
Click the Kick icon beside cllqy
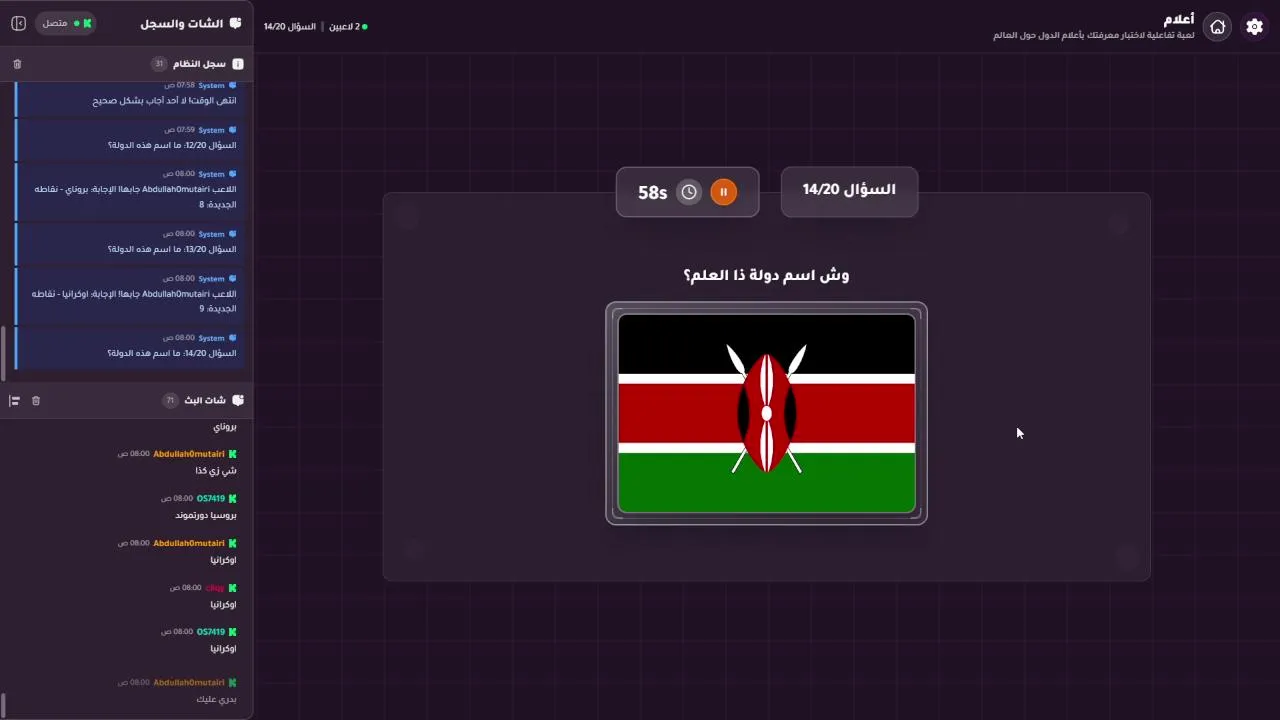tap(232, 588)
